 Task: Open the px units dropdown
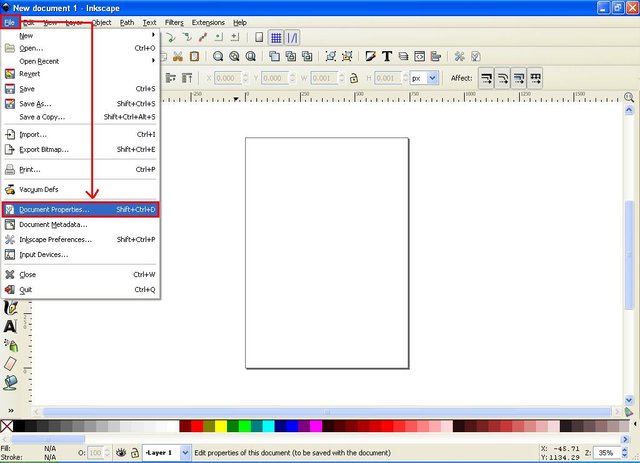click(x=433, y=78)
